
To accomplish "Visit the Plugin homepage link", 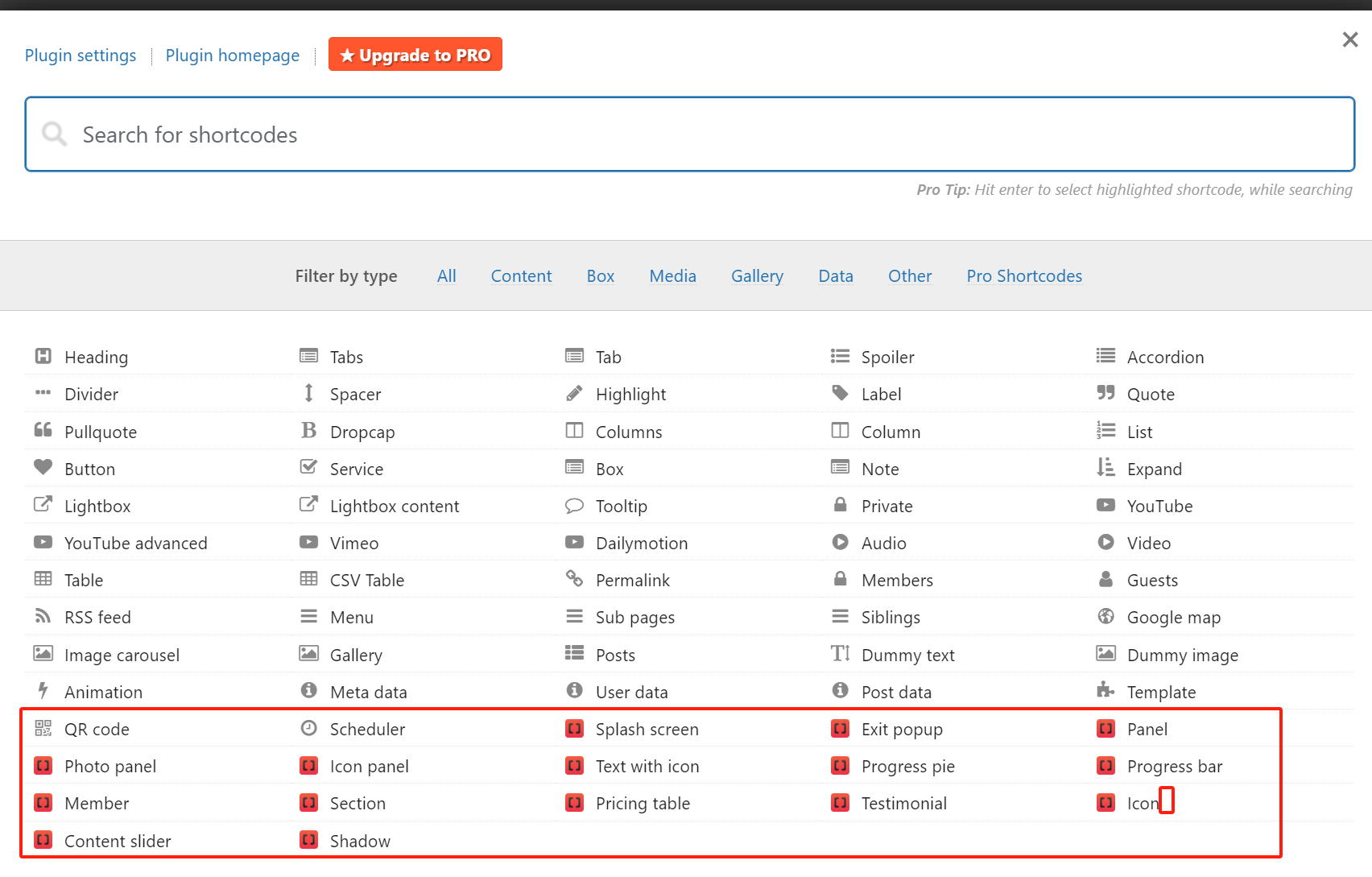I will coord(232,56).
